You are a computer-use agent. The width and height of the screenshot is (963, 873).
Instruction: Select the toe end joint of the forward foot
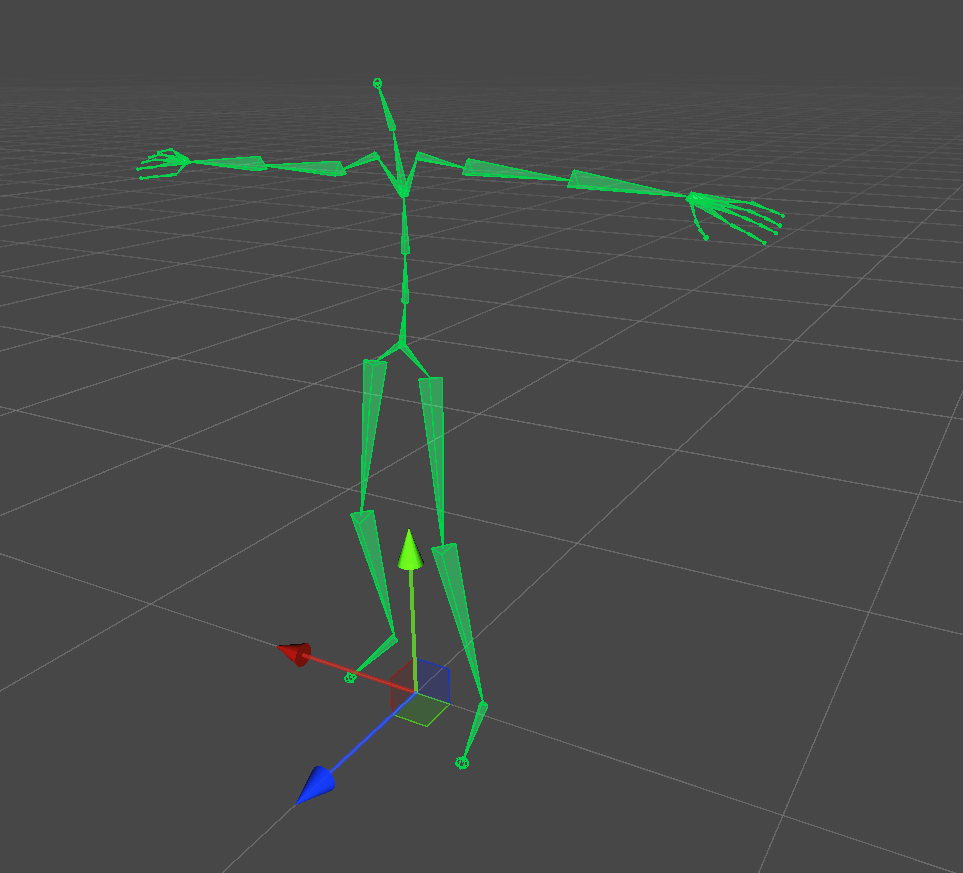462,763
